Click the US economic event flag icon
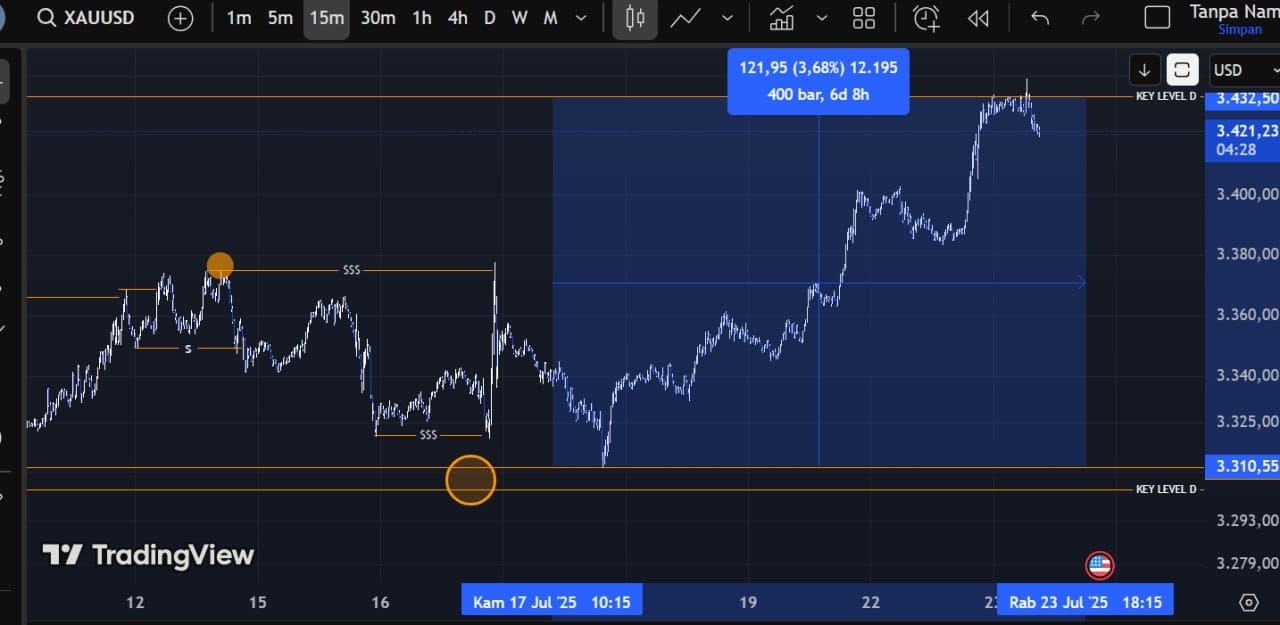Image resolution: width=1280 pixels, height=625 pixels. click(1099, 565)
